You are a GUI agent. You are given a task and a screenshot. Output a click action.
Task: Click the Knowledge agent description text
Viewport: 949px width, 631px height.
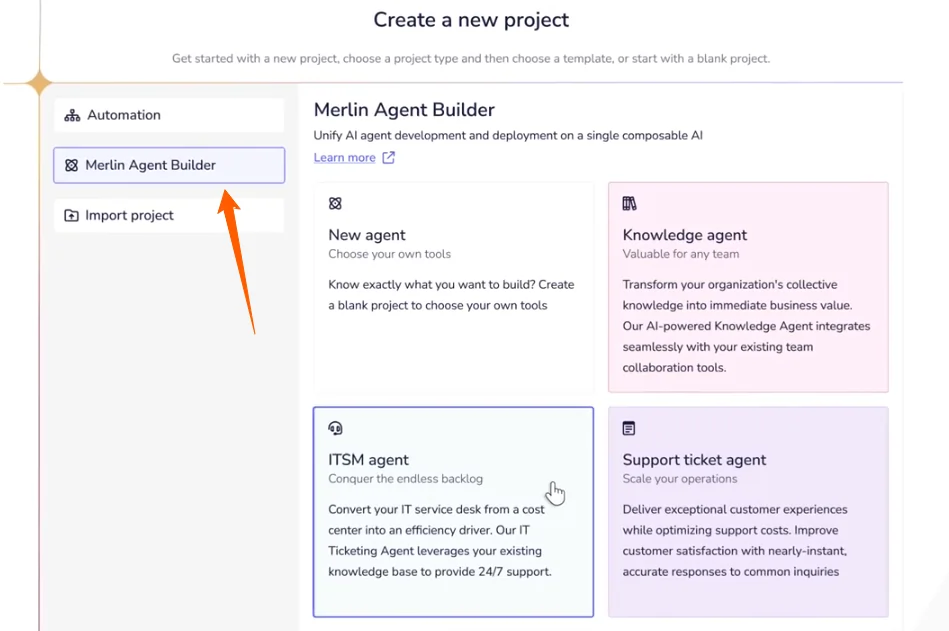[746, 326]
